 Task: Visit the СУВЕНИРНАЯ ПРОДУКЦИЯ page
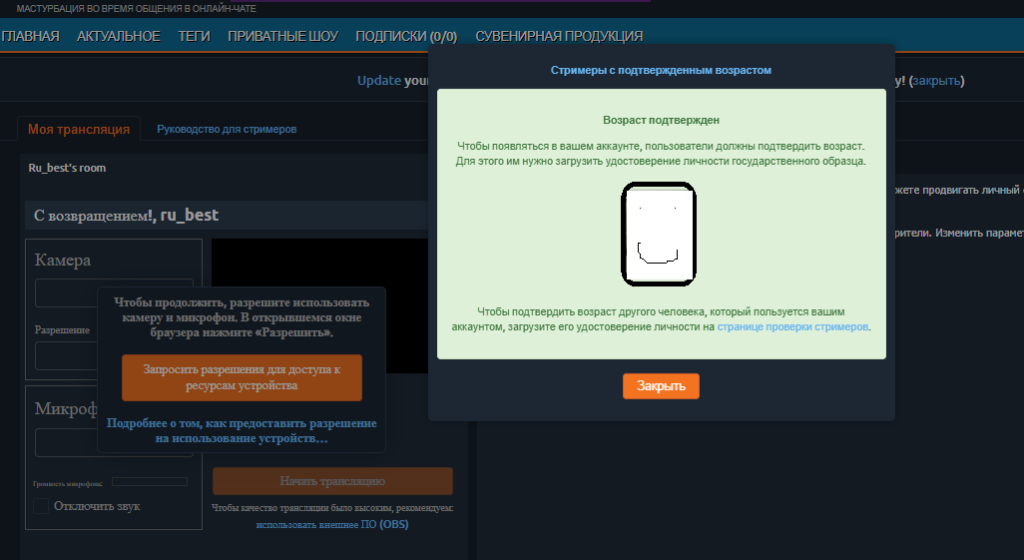pyautogui.click(x=559, y=36)
